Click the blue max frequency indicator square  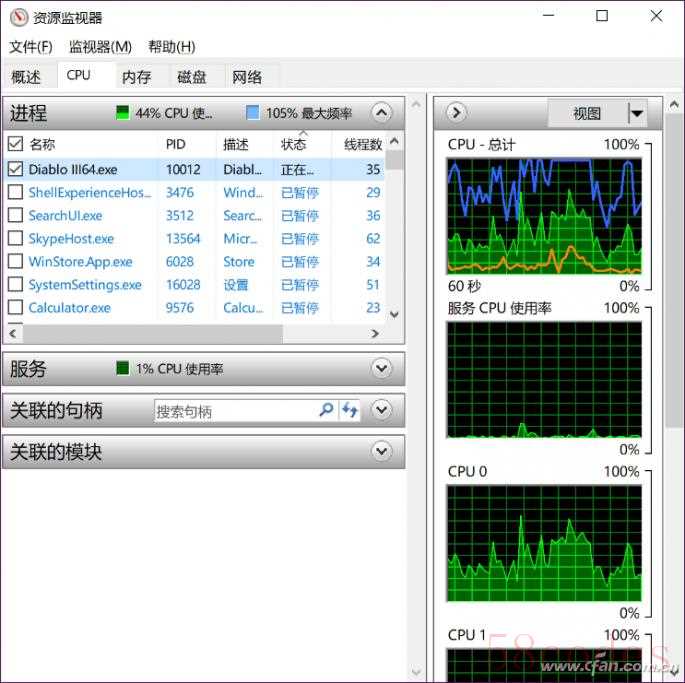click(253, 113)
